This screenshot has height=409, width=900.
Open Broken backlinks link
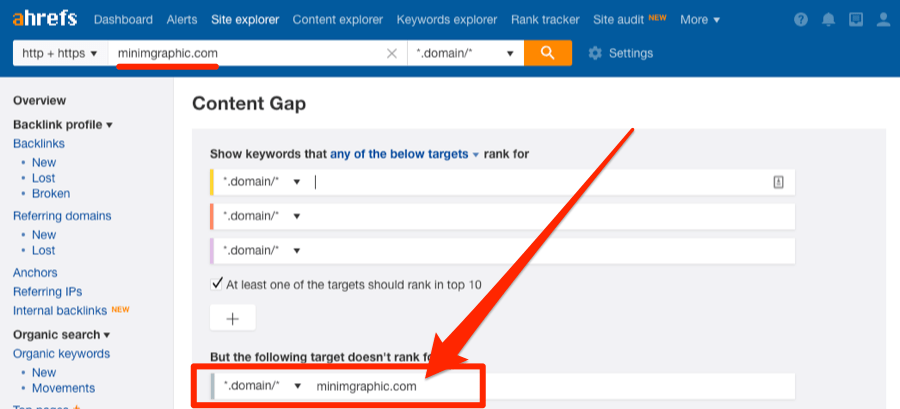[x=51, y=193]
